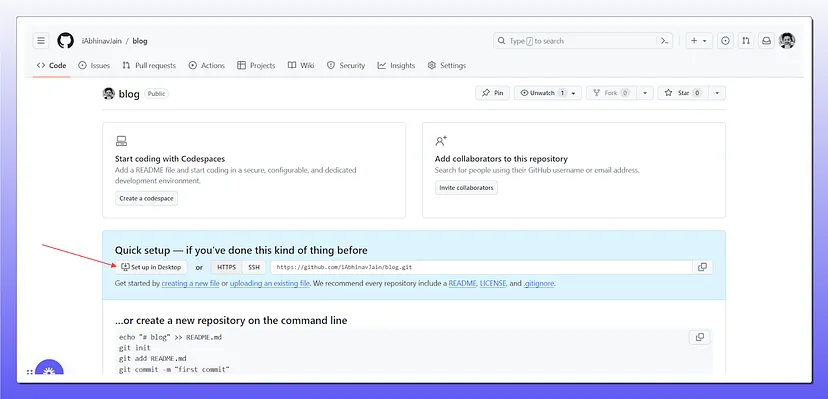Open the Actions tab
This screenshot has height=399, width=828.
[x=206, y=65]
